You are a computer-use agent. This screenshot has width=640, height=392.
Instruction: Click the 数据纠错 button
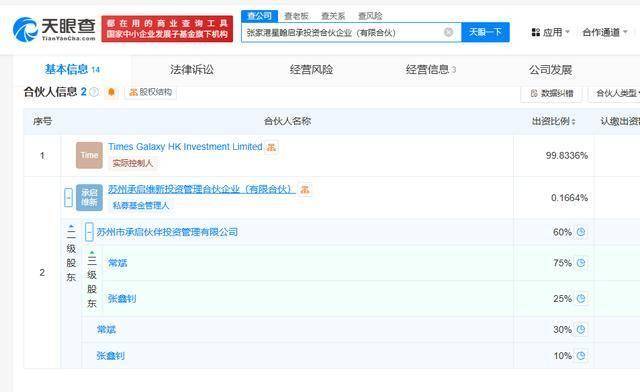[x=551, y=94]
